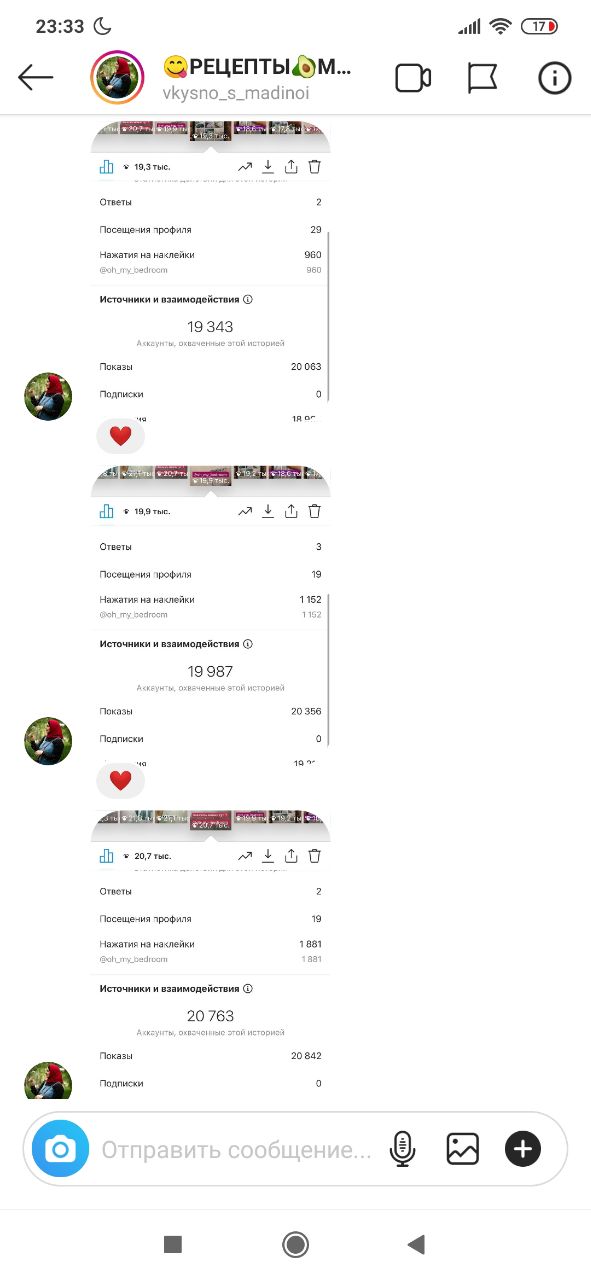Open chat info details icon

(x=554, y=78)
